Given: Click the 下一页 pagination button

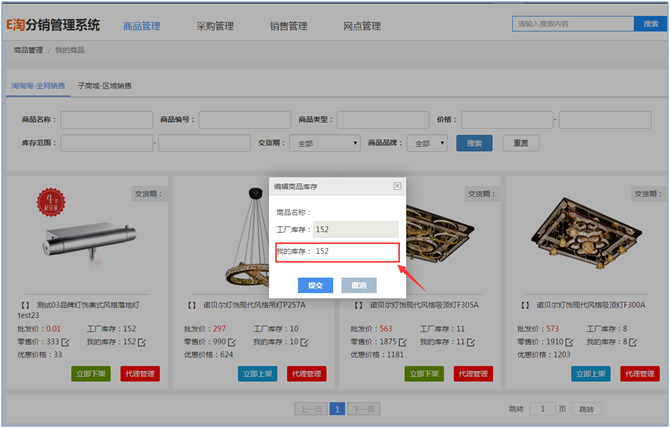Looking at the screenshot, I should (364, 409).
